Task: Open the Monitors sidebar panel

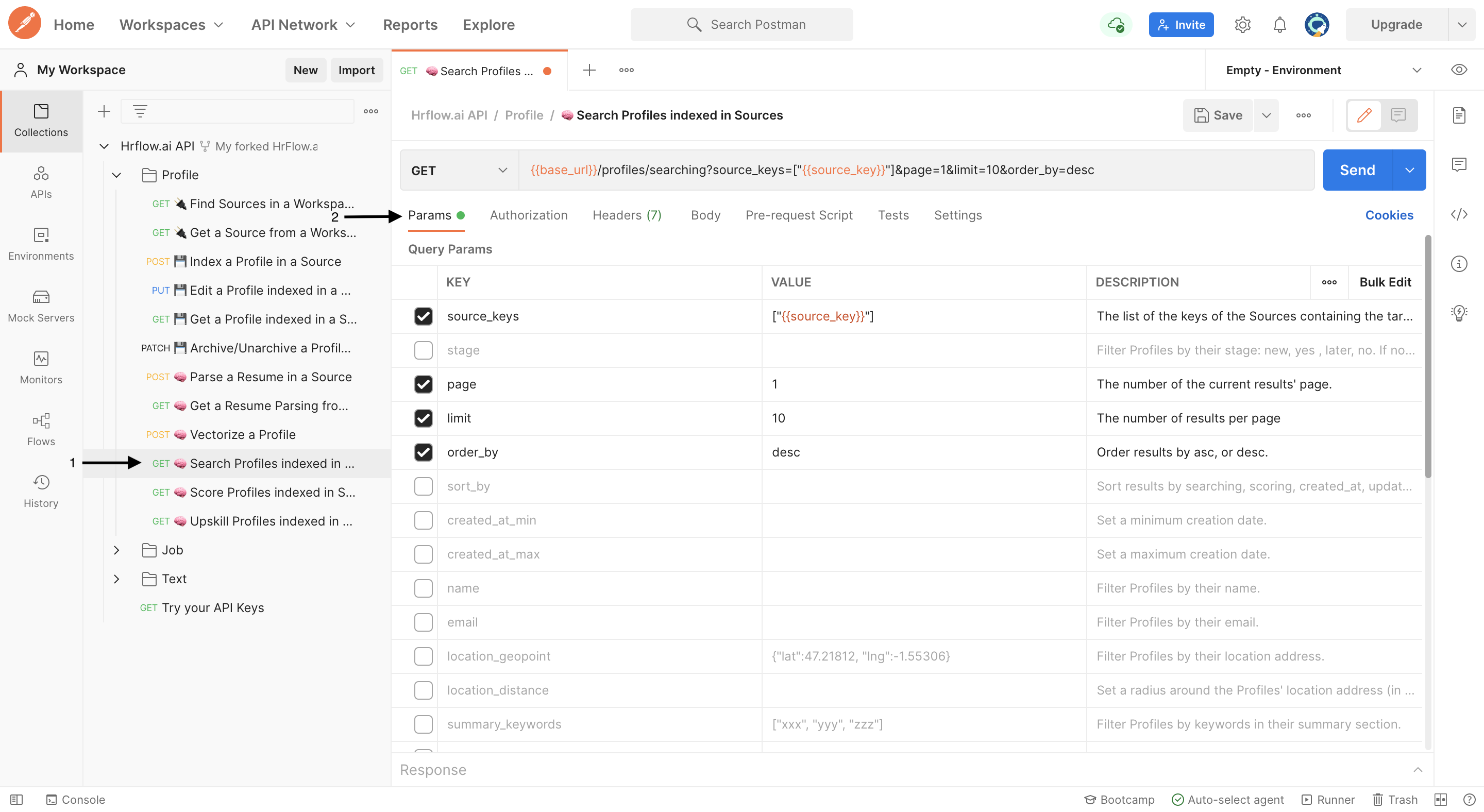Action: [x=41, y=367]
